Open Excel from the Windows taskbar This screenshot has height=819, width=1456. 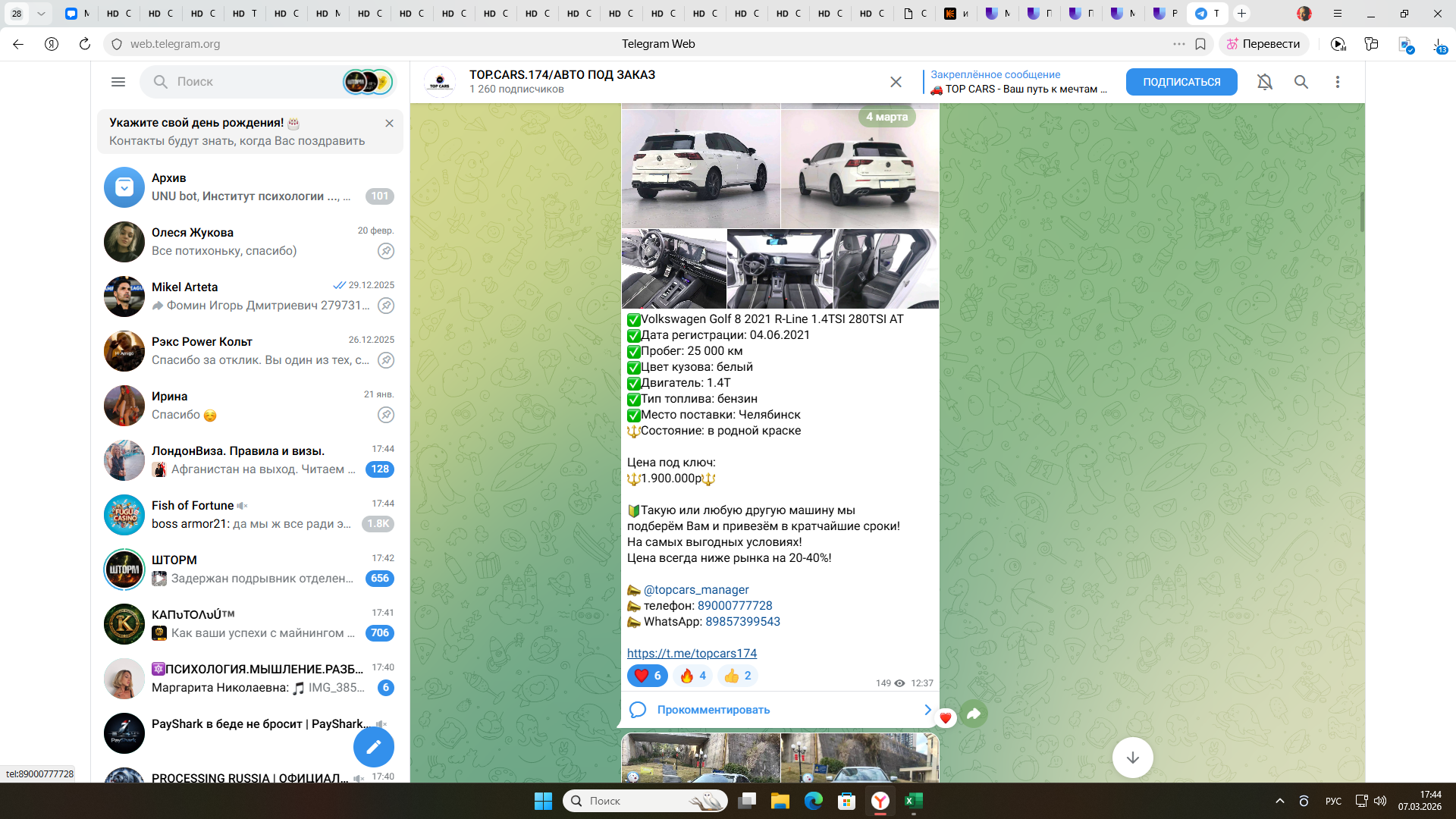coord(914,801)
